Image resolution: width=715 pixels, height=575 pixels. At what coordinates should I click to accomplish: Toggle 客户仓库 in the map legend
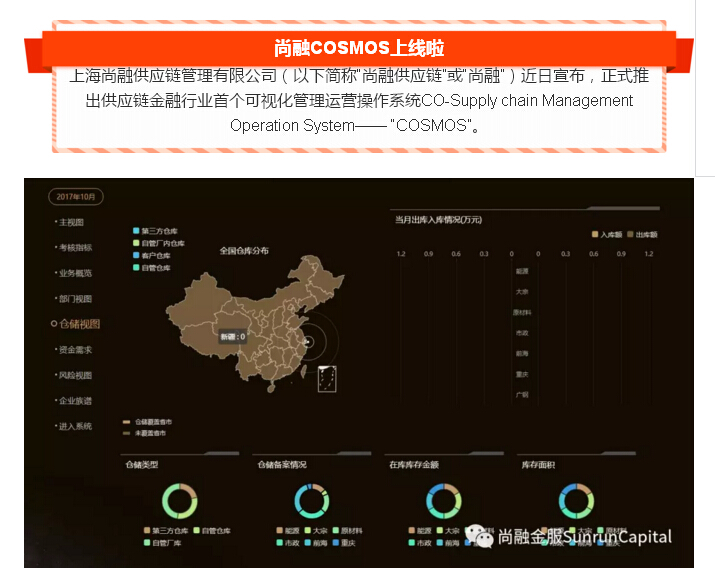coord(152,256)
